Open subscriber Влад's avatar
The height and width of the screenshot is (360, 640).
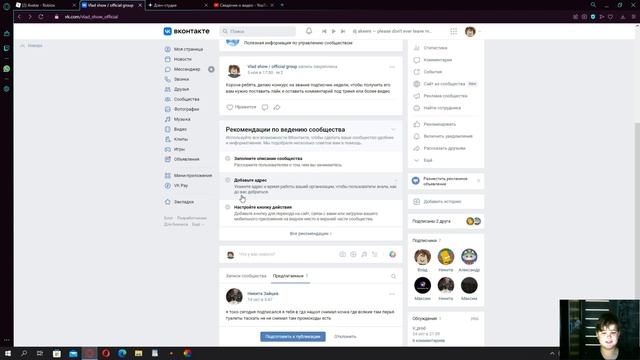[x=422, y=257]
